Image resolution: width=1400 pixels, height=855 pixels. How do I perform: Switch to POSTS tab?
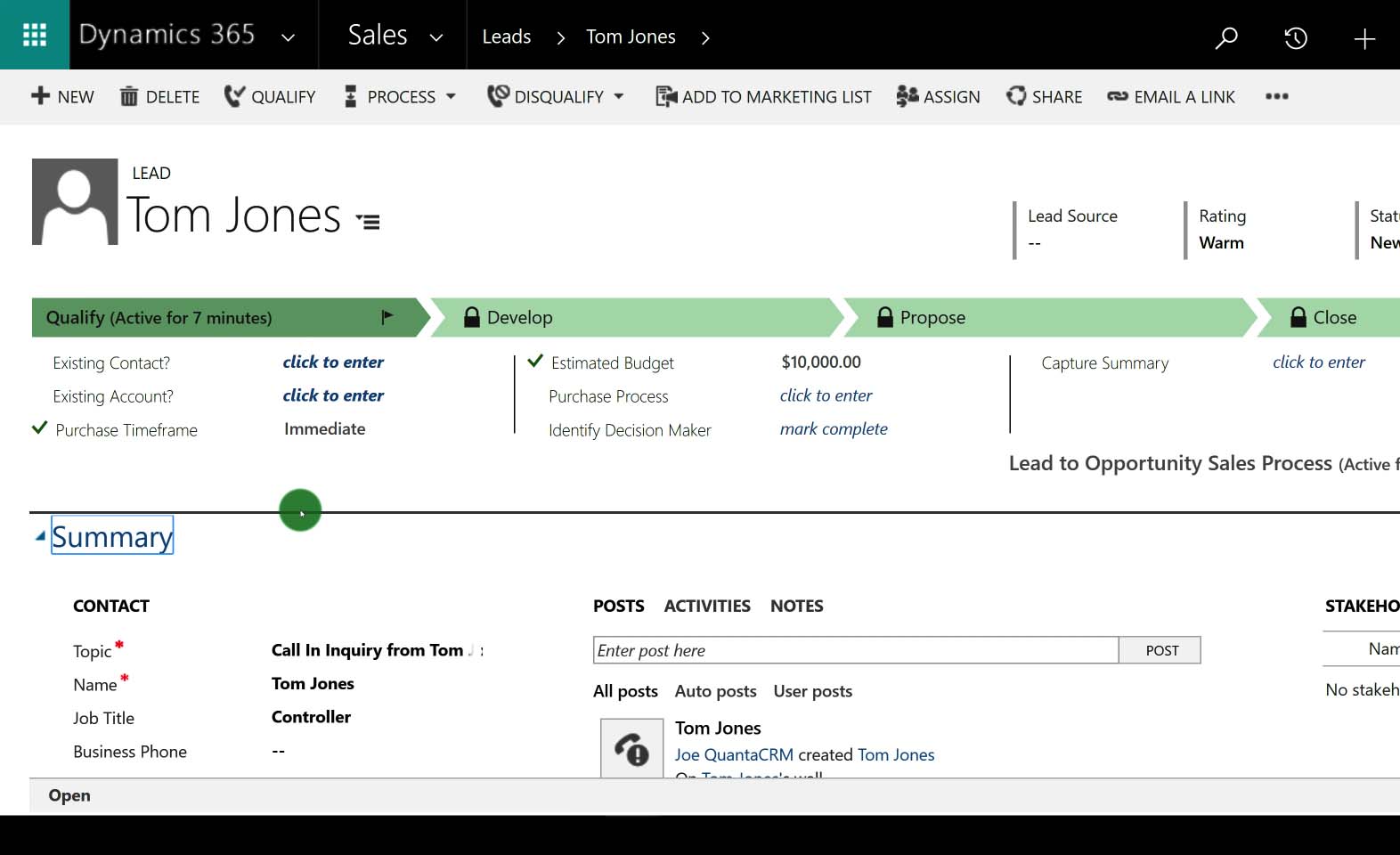619,606
